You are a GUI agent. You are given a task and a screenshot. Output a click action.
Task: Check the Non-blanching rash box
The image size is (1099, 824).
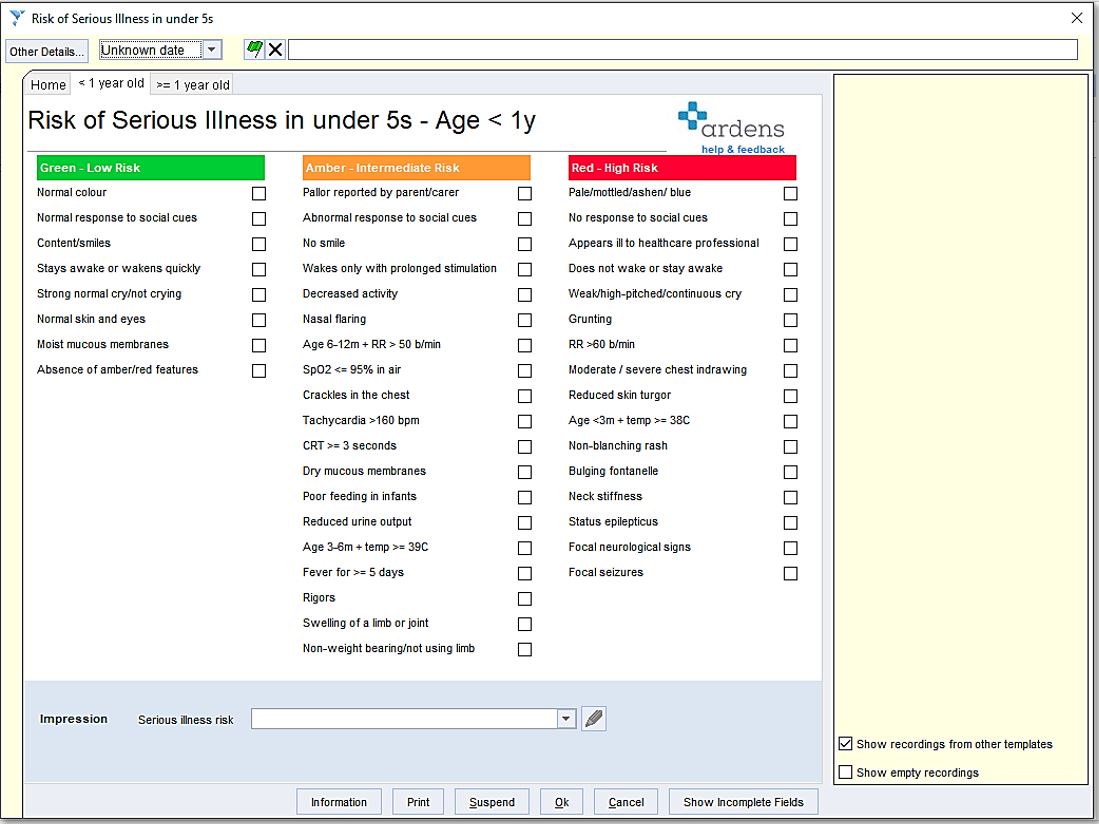(791, 446)
